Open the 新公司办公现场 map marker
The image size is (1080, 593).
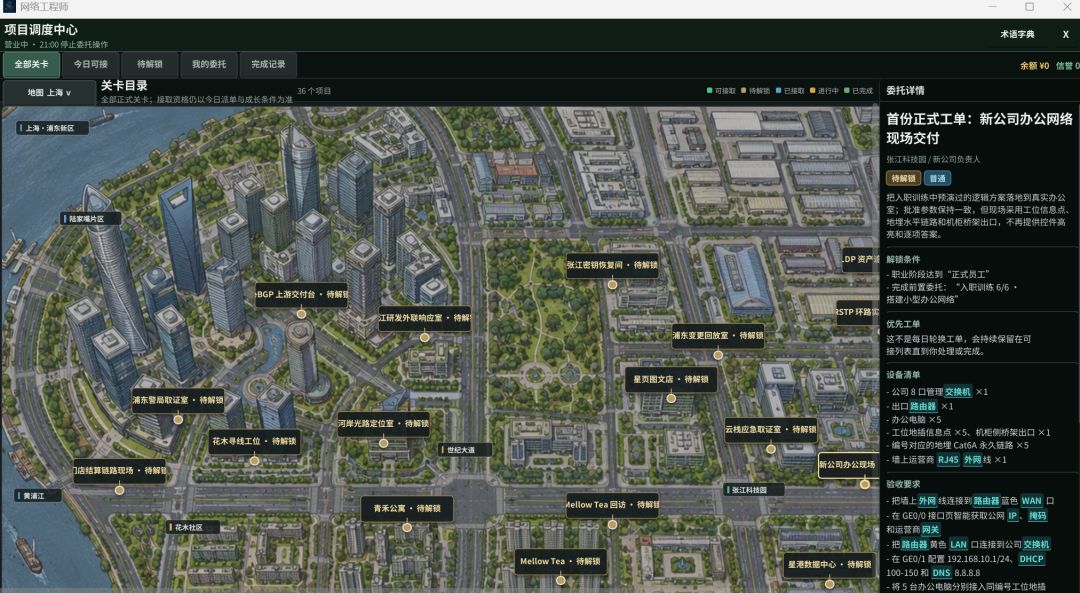coord(864,483)
